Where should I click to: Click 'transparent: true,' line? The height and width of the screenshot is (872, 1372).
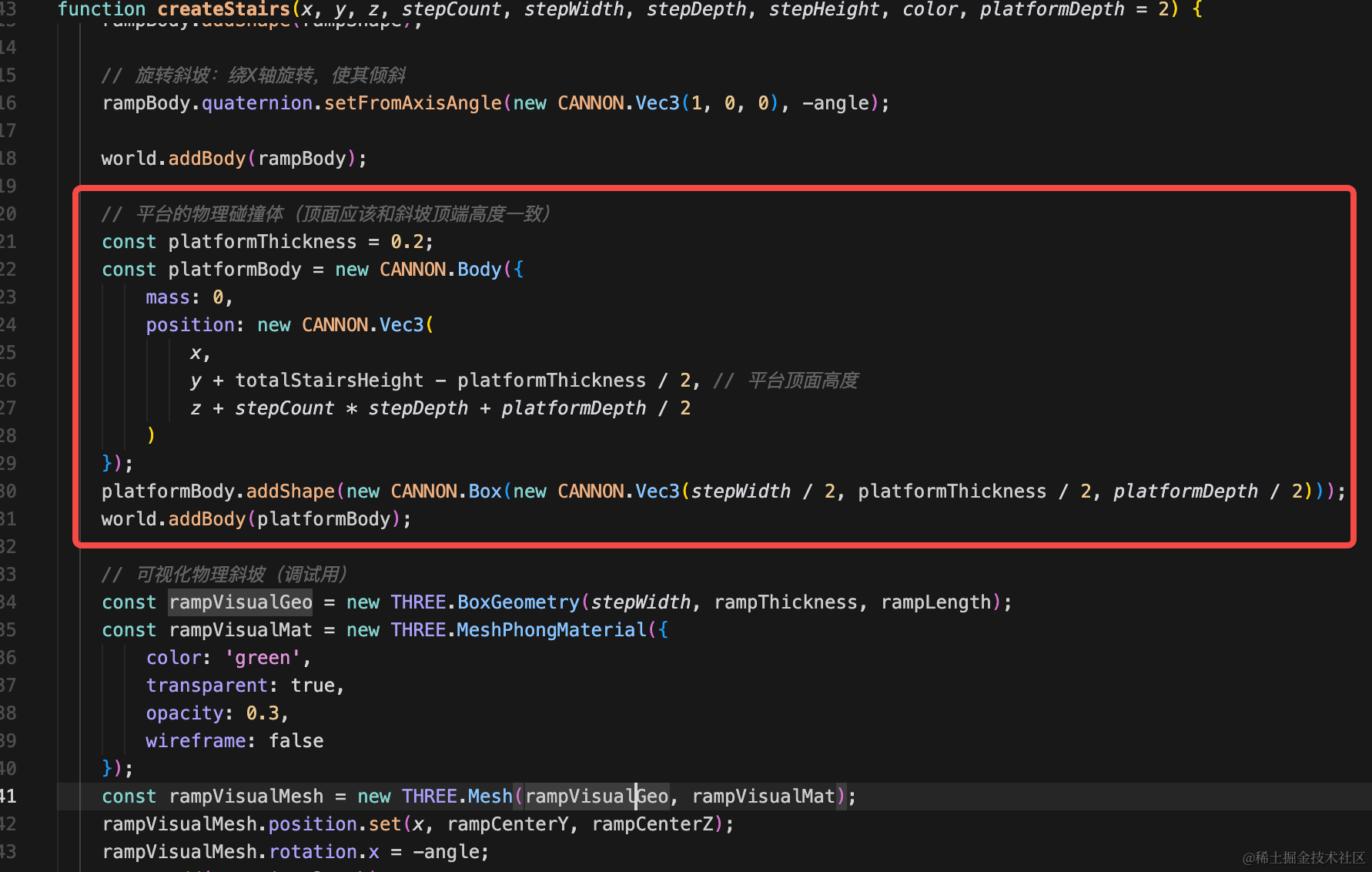click(x=246, y=686)
